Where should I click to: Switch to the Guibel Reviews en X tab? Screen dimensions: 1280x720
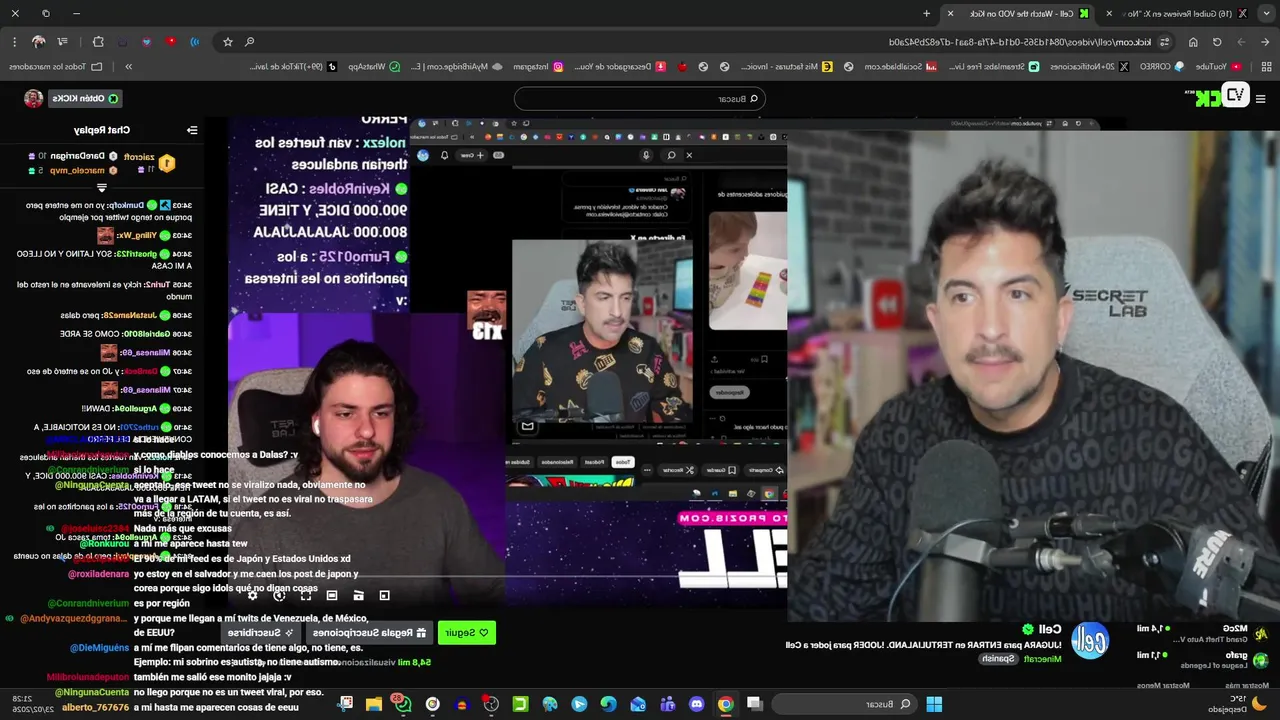point(1178,13)
